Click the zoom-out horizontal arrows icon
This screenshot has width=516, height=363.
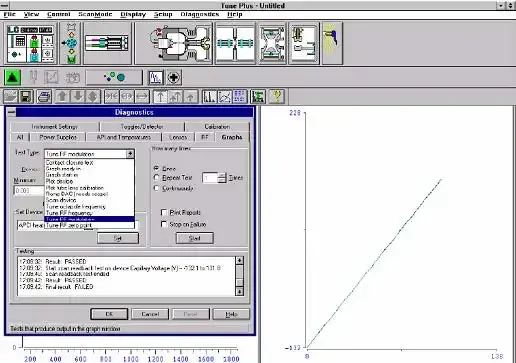(x=127, y=97)
